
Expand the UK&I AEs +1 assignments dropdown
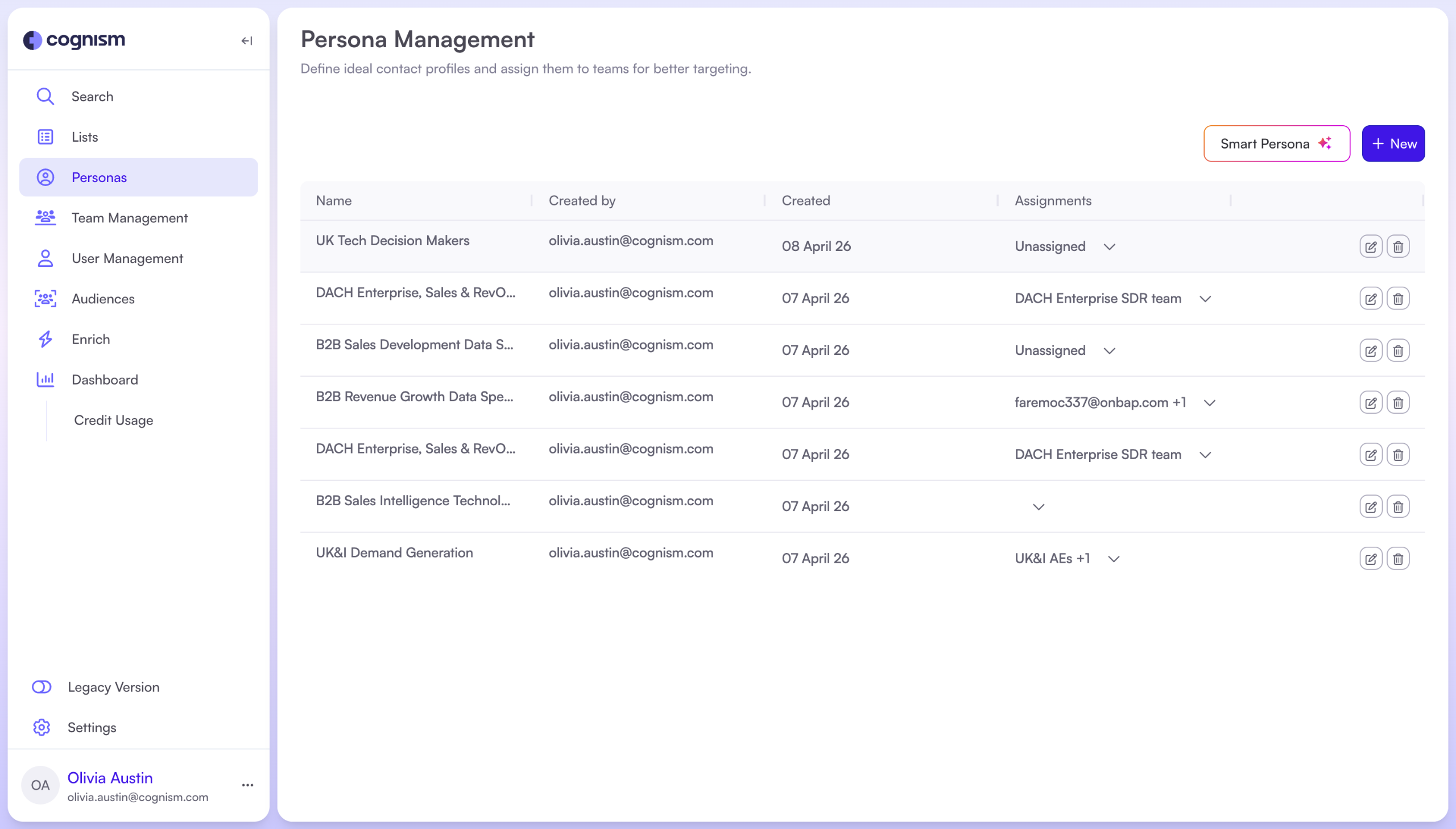pyautogui.click(x=1114, y=559)
